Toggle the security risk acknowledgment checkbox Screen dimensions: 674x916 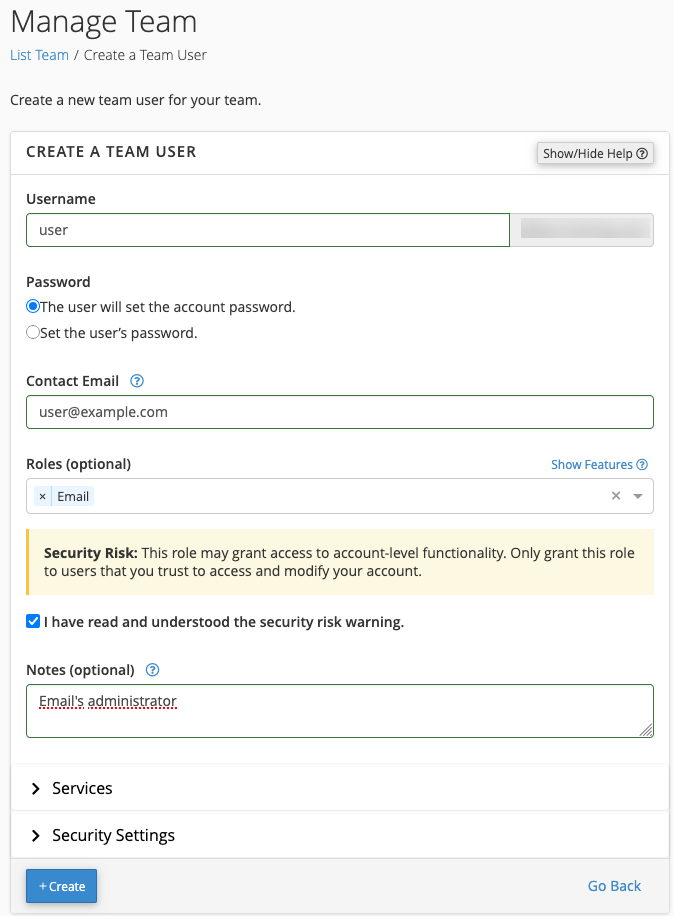33,622
